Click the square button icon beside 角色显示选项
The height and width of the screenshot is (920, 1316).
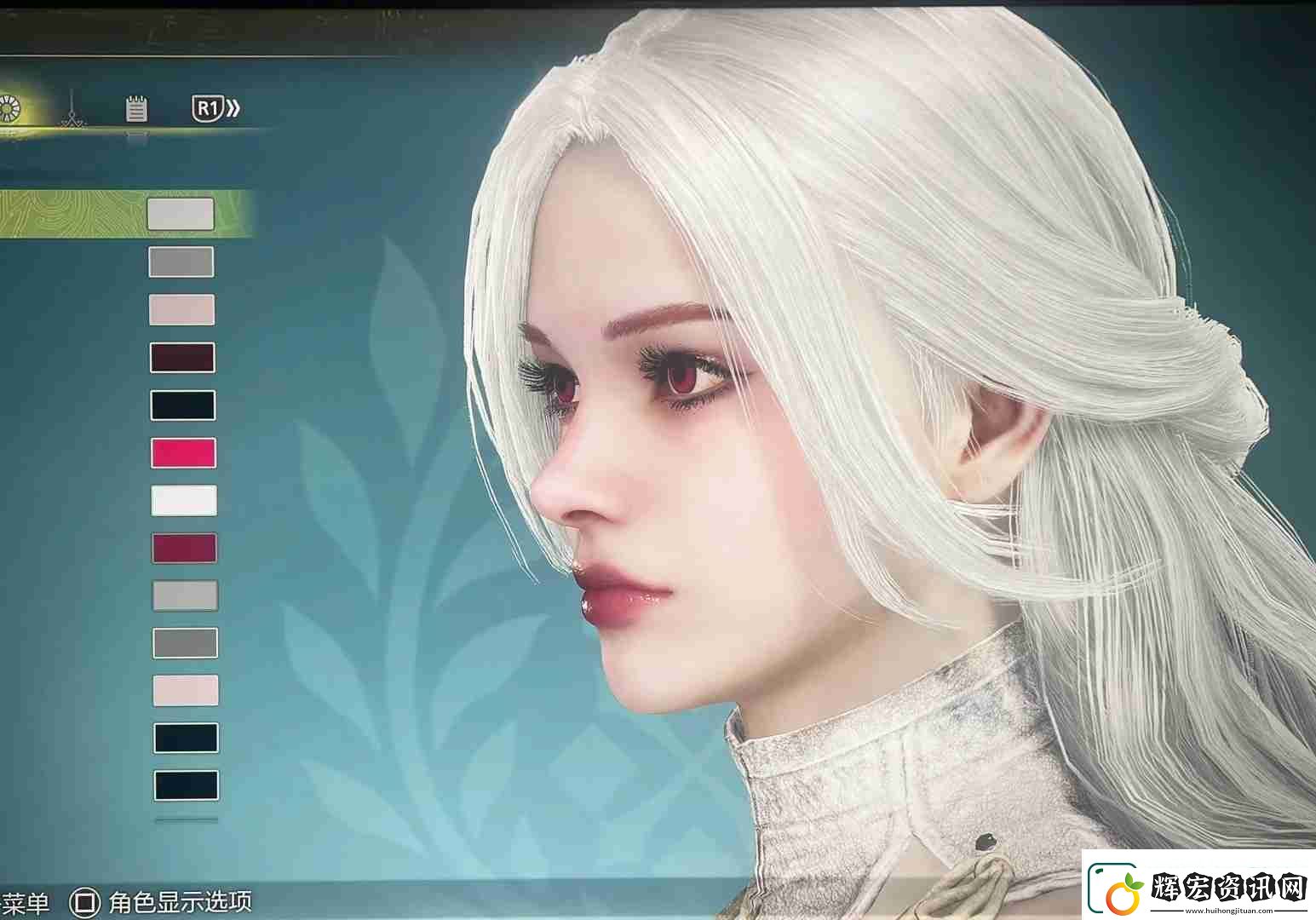point(83,902)
